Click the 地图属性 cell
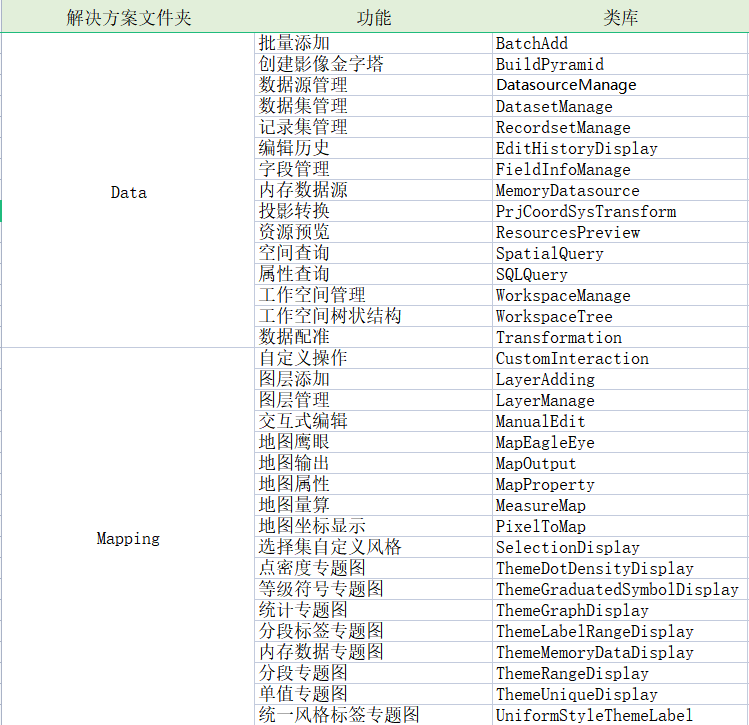Viewport: 749px width, 725px height. click(x=374, y=485)
